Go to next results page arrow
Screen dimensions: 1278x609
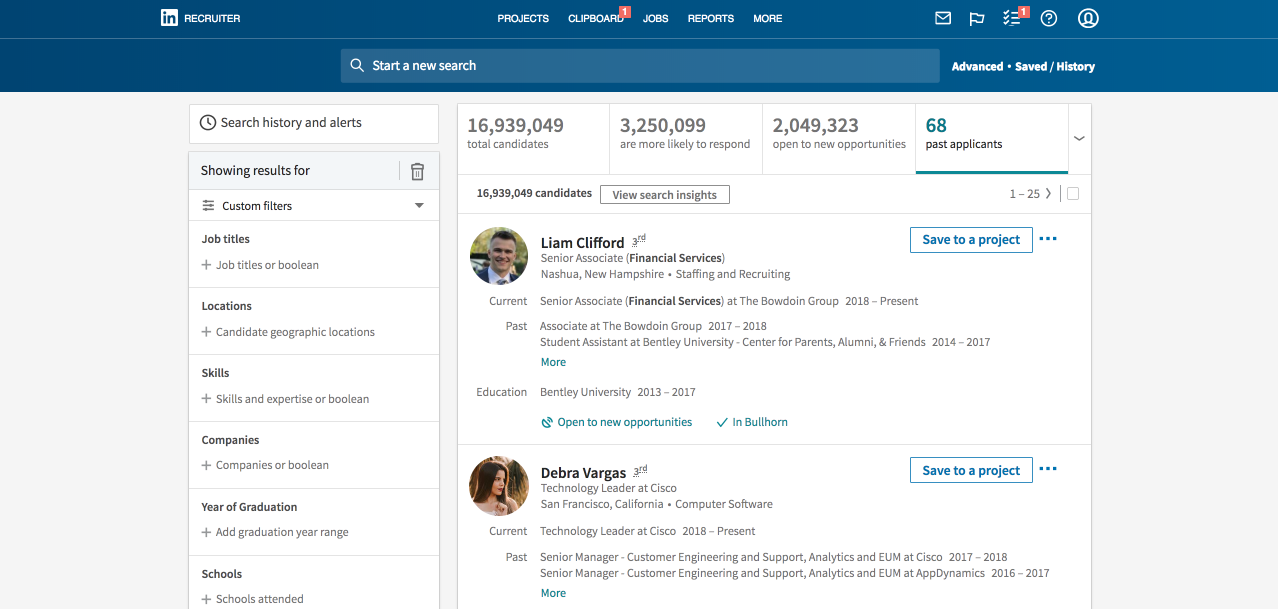[1048, 194]
